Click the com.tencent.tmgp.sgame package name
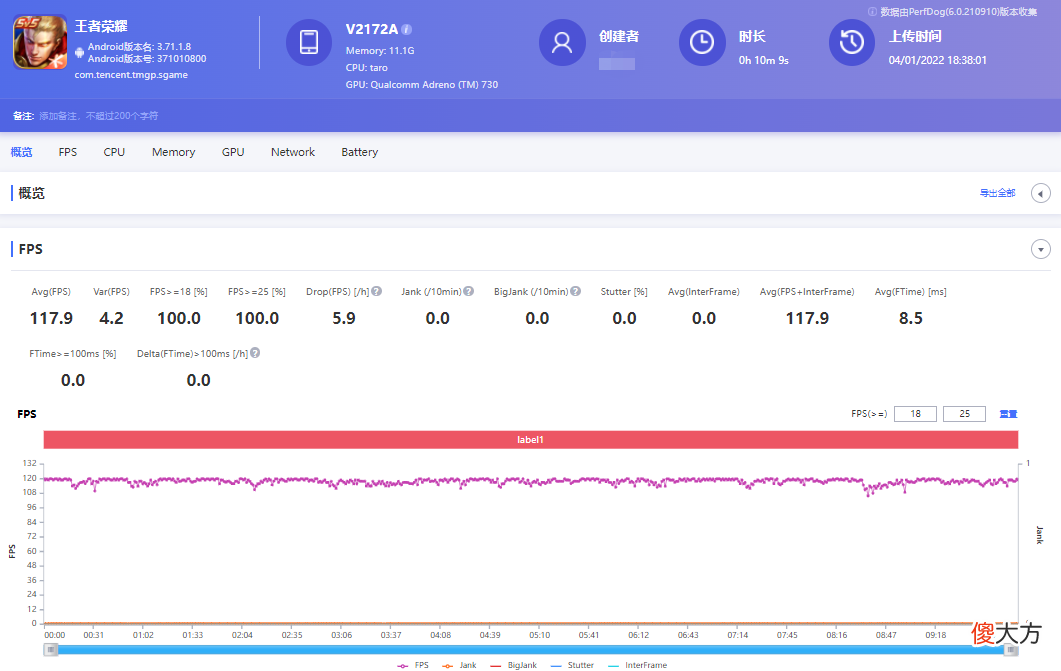1061x671 pixels. point(131,75)
